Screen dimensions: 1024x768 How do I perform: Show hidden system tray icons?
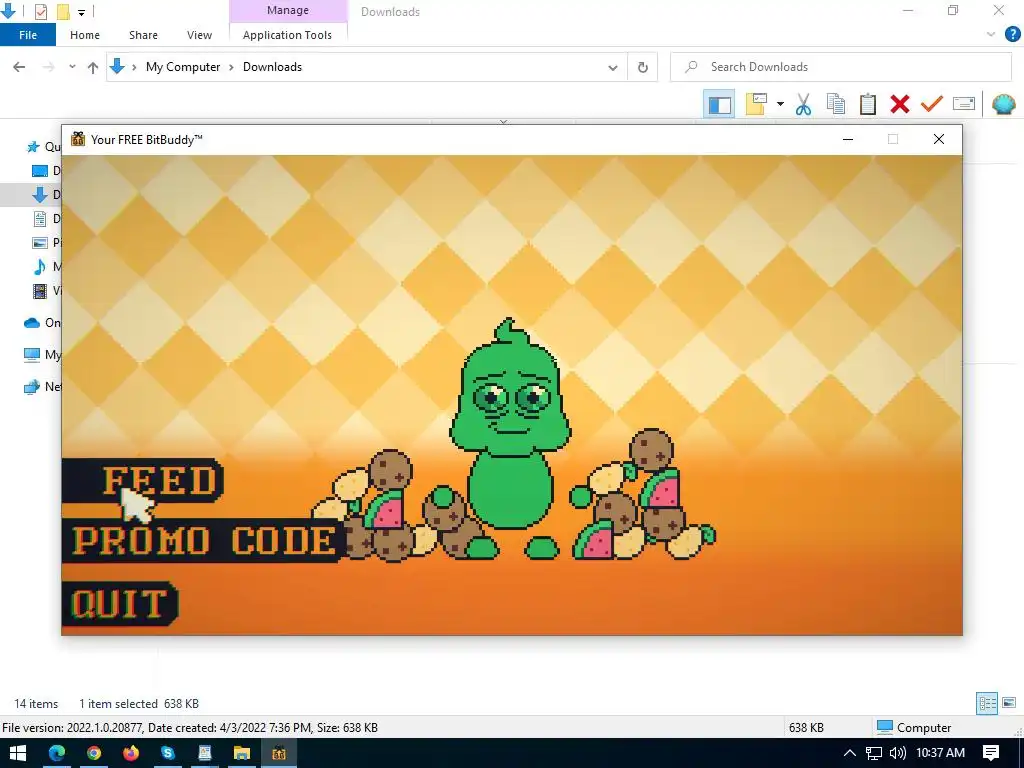(x=850, y=753)
